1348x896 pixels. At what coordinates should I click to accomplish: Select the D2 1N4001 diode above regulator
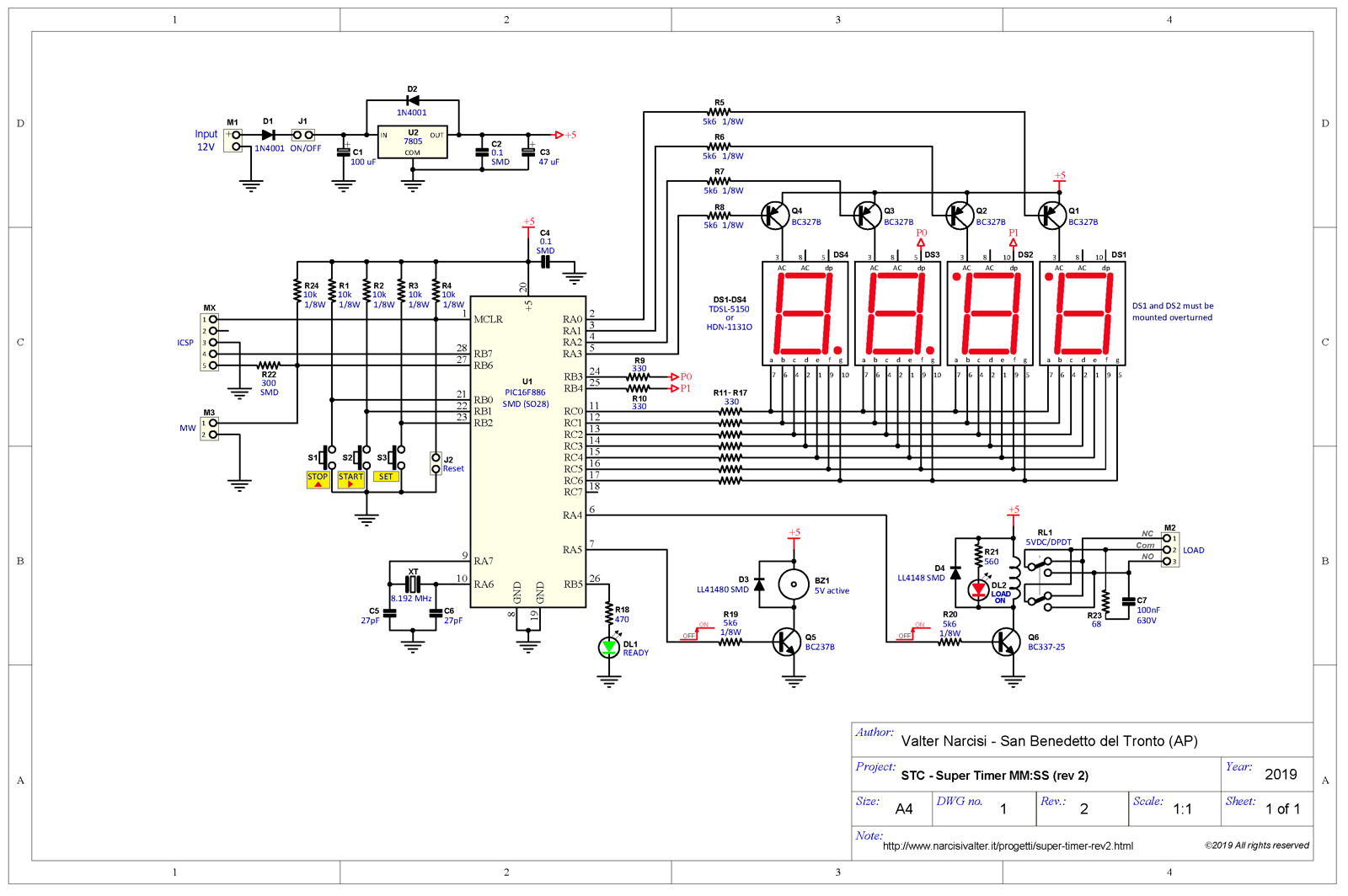412,100
